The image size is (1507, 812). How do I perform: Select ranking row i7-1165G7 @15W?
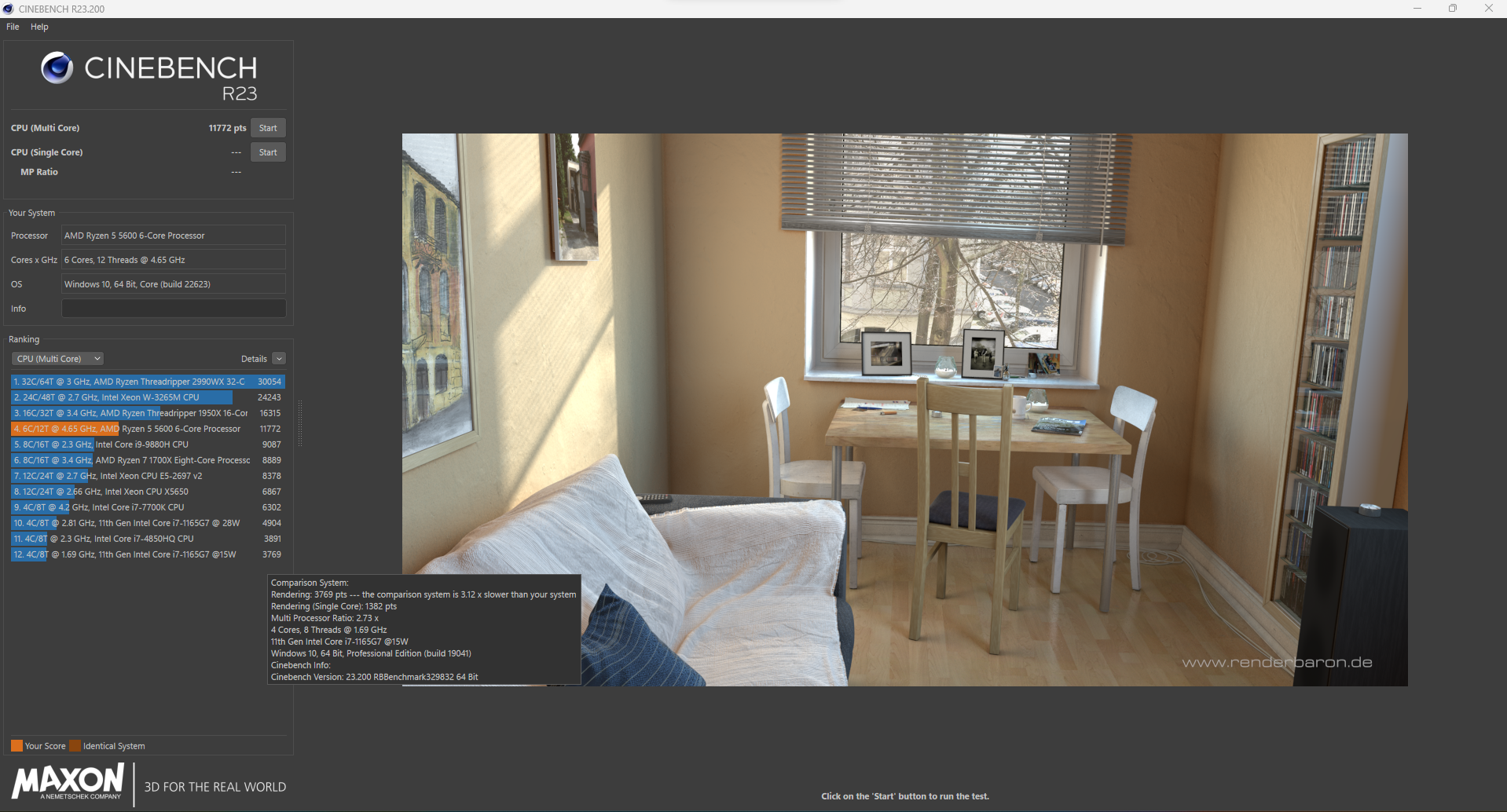click(148, 554)
